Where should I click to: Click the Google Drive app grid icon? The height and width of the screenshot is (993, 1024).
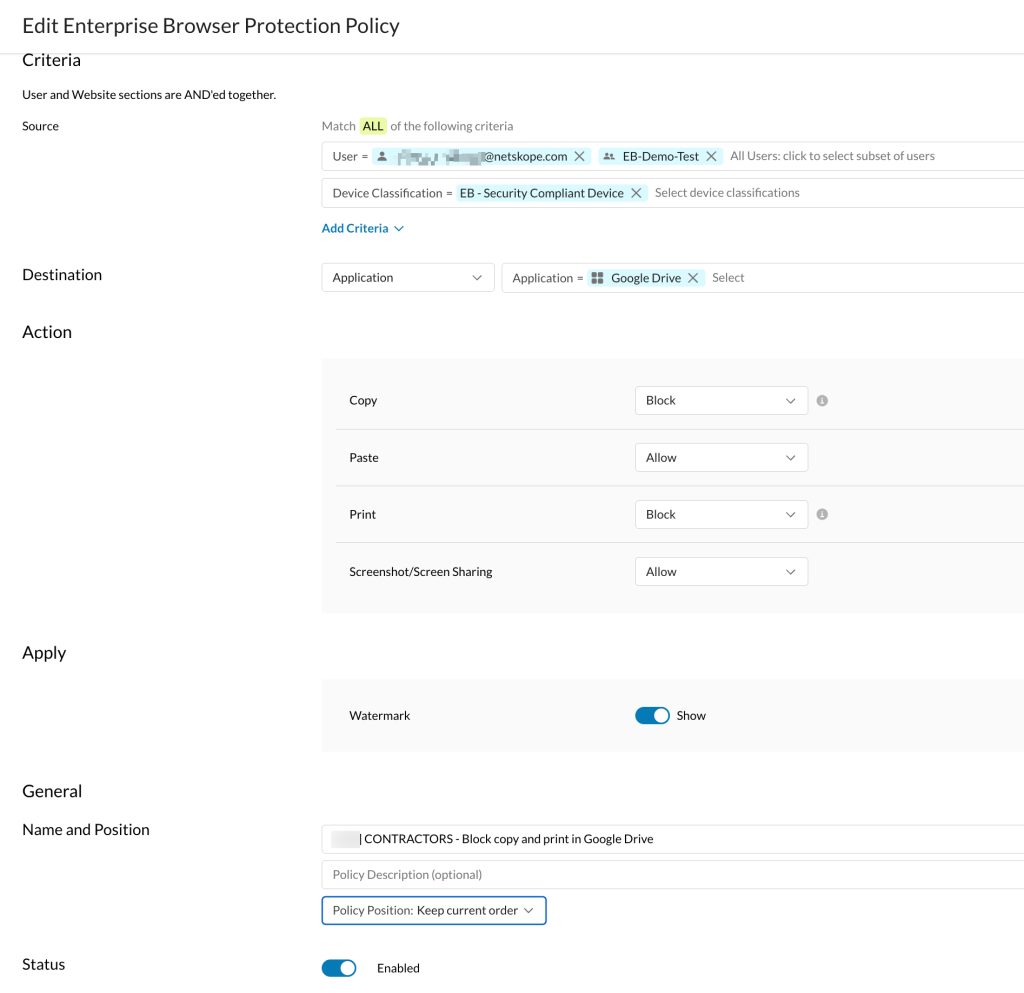(597, 278)
